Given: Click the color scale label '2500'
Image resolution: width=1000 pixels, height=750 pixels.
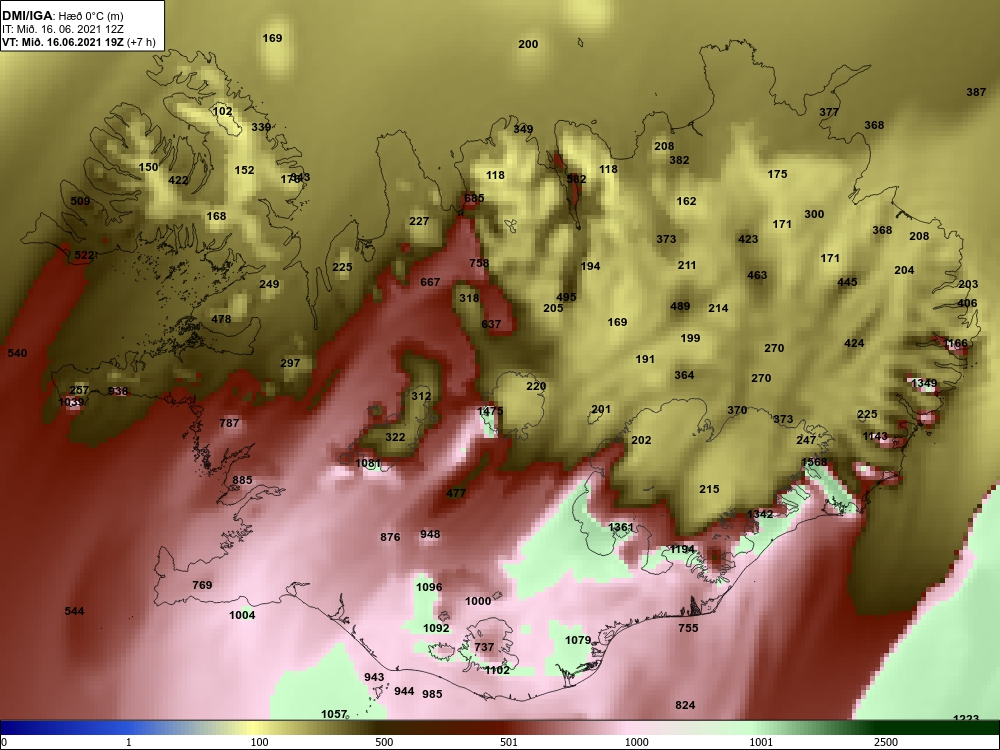Looking at the screenshot, I should (x=886, y=742).
